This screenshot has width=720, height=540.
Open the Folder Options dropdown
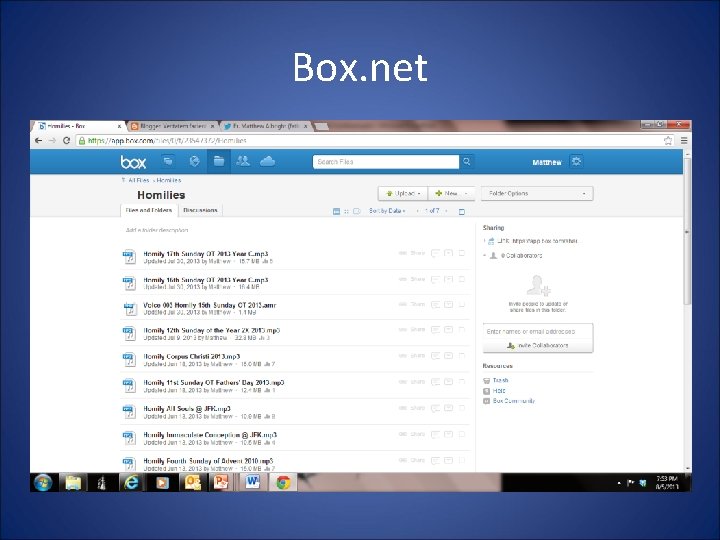tap(537, 194)
